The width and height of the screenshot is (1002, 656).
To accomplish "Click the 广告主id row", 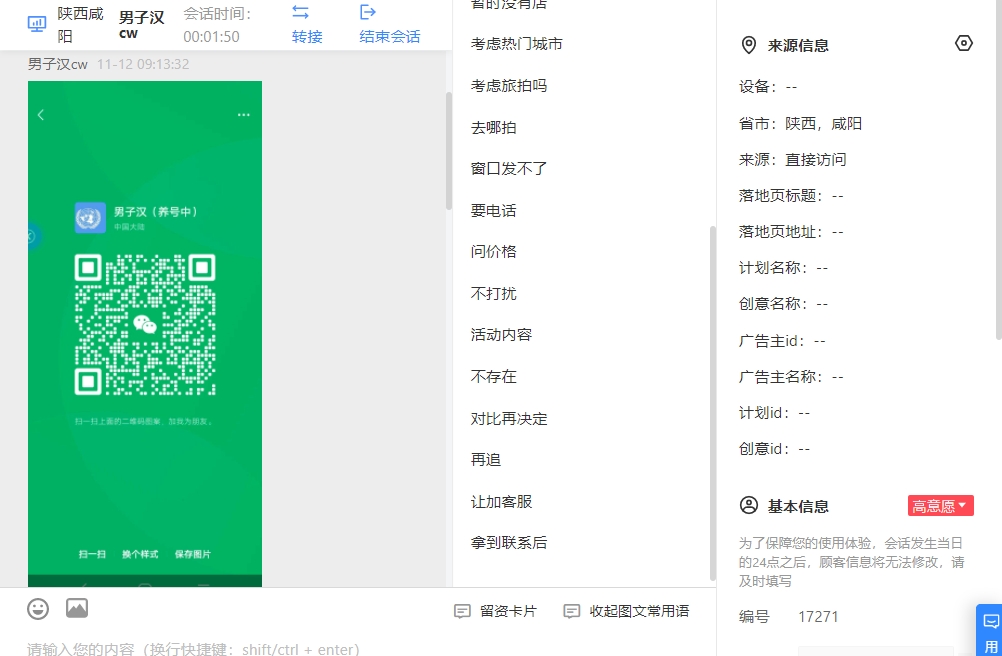I will tap(782, 341).
